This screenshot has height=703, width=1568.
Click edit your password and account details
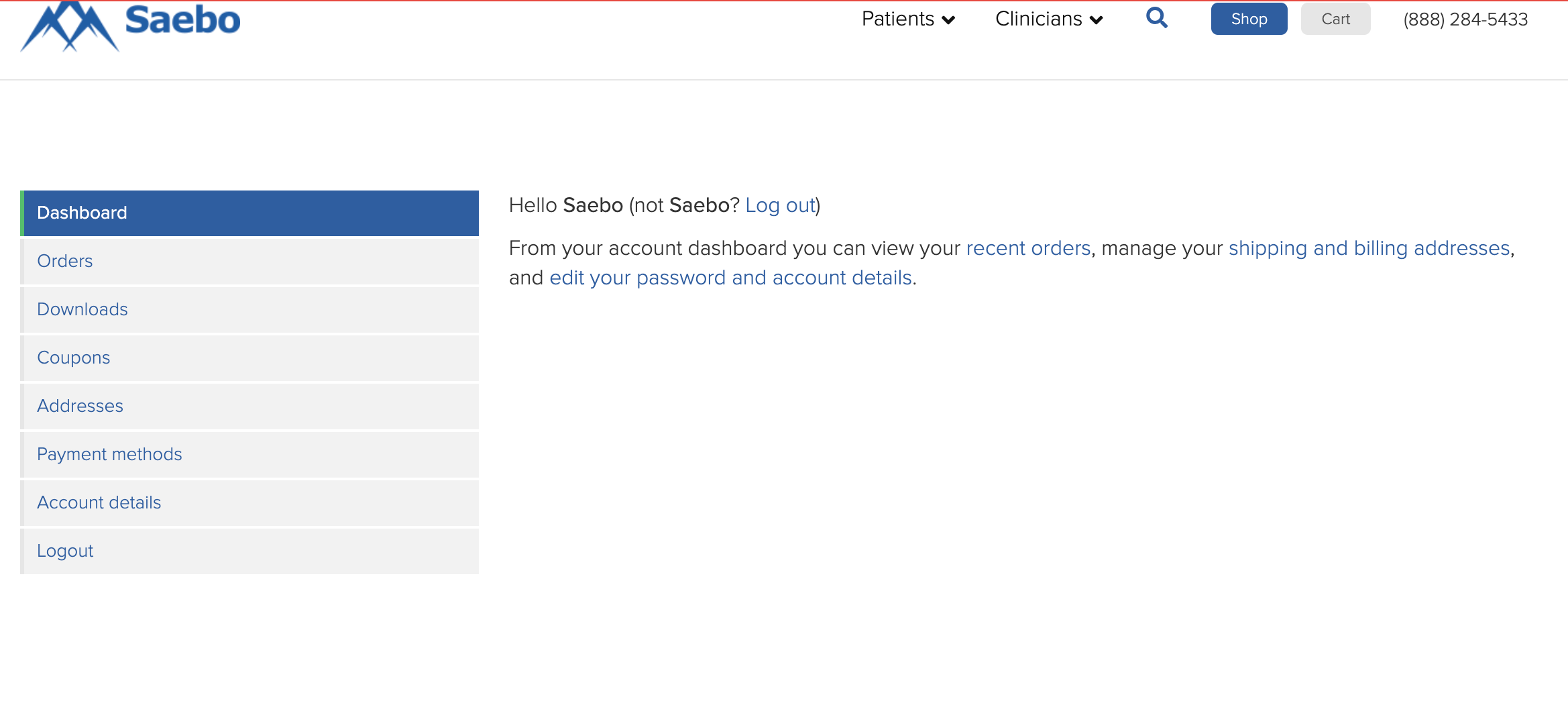pyautogui.click(x=730, y=278)
